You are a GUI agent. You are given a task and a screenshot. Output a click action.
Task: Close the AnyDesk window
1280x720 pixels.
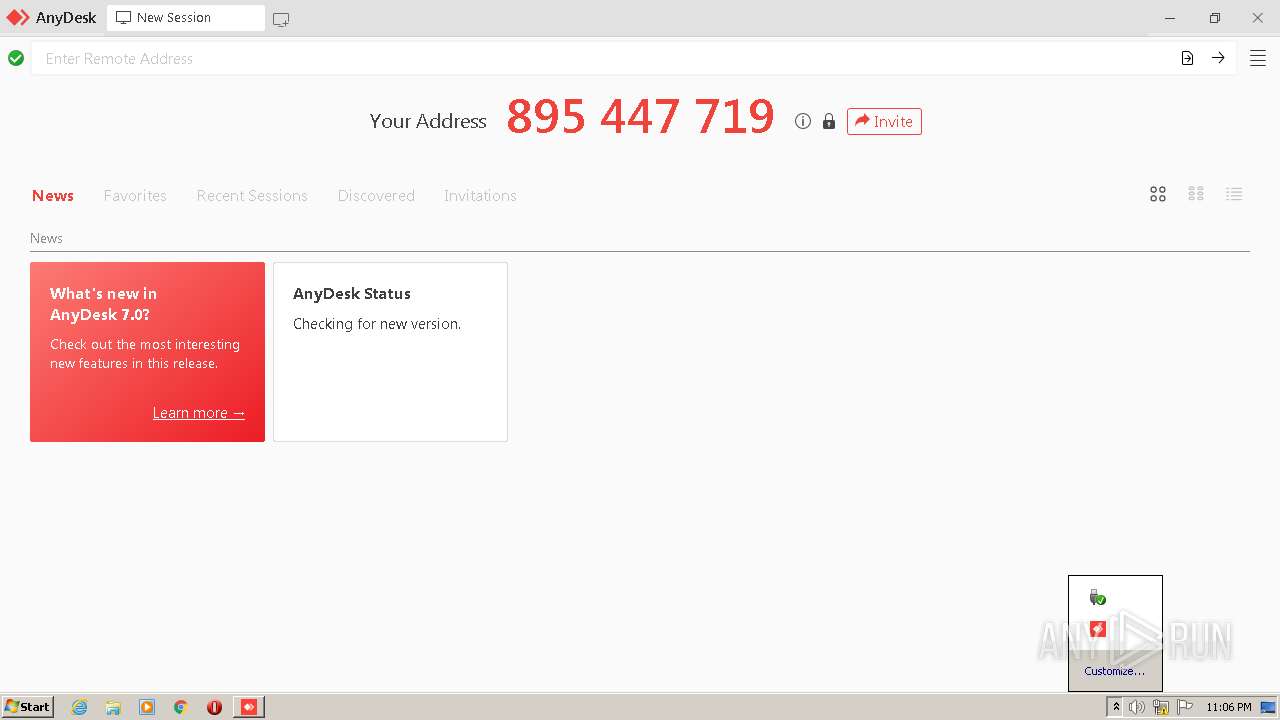pos(1258,18)
